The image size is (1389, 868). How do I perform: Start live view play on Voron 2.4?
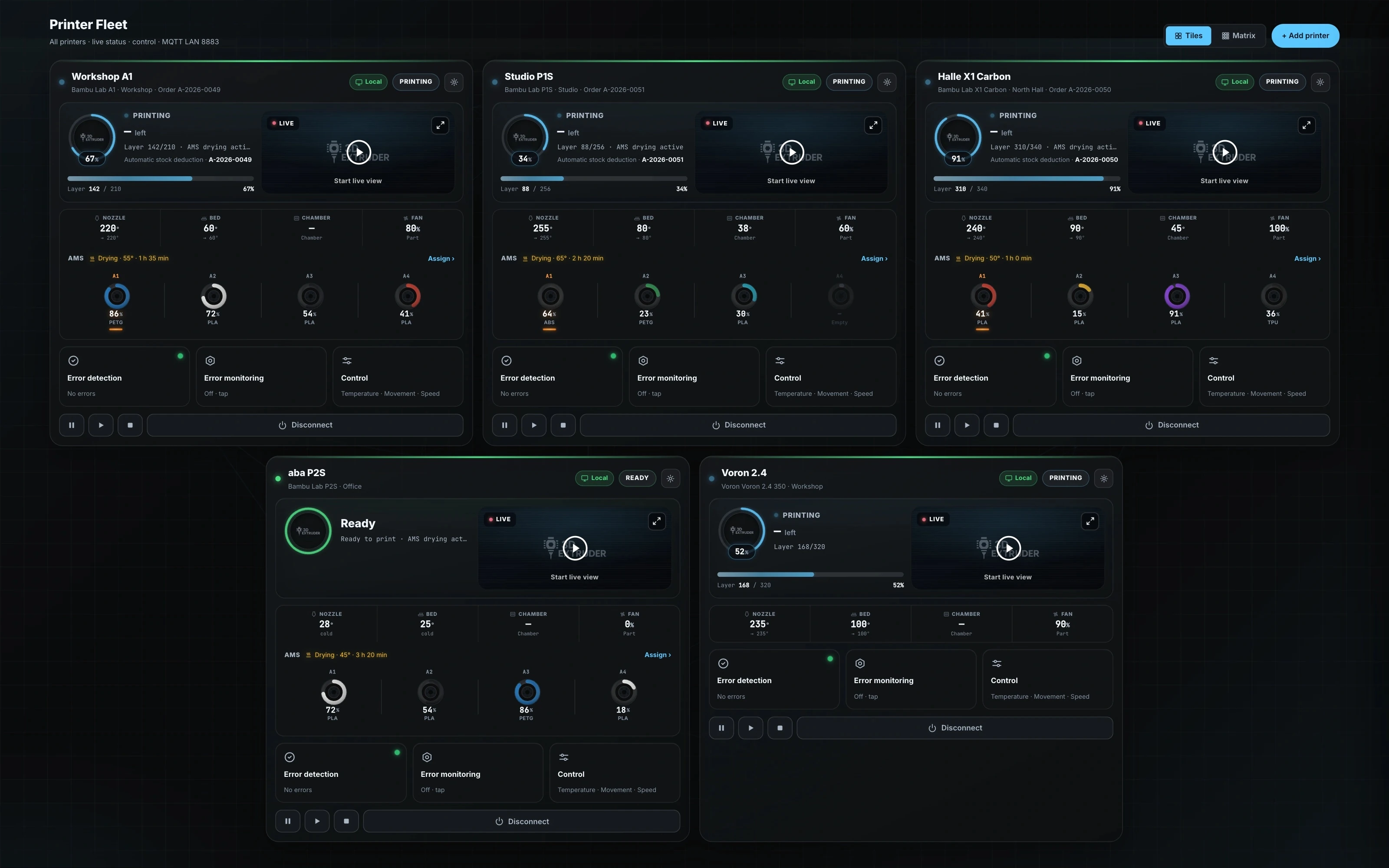pos(1008,548)
